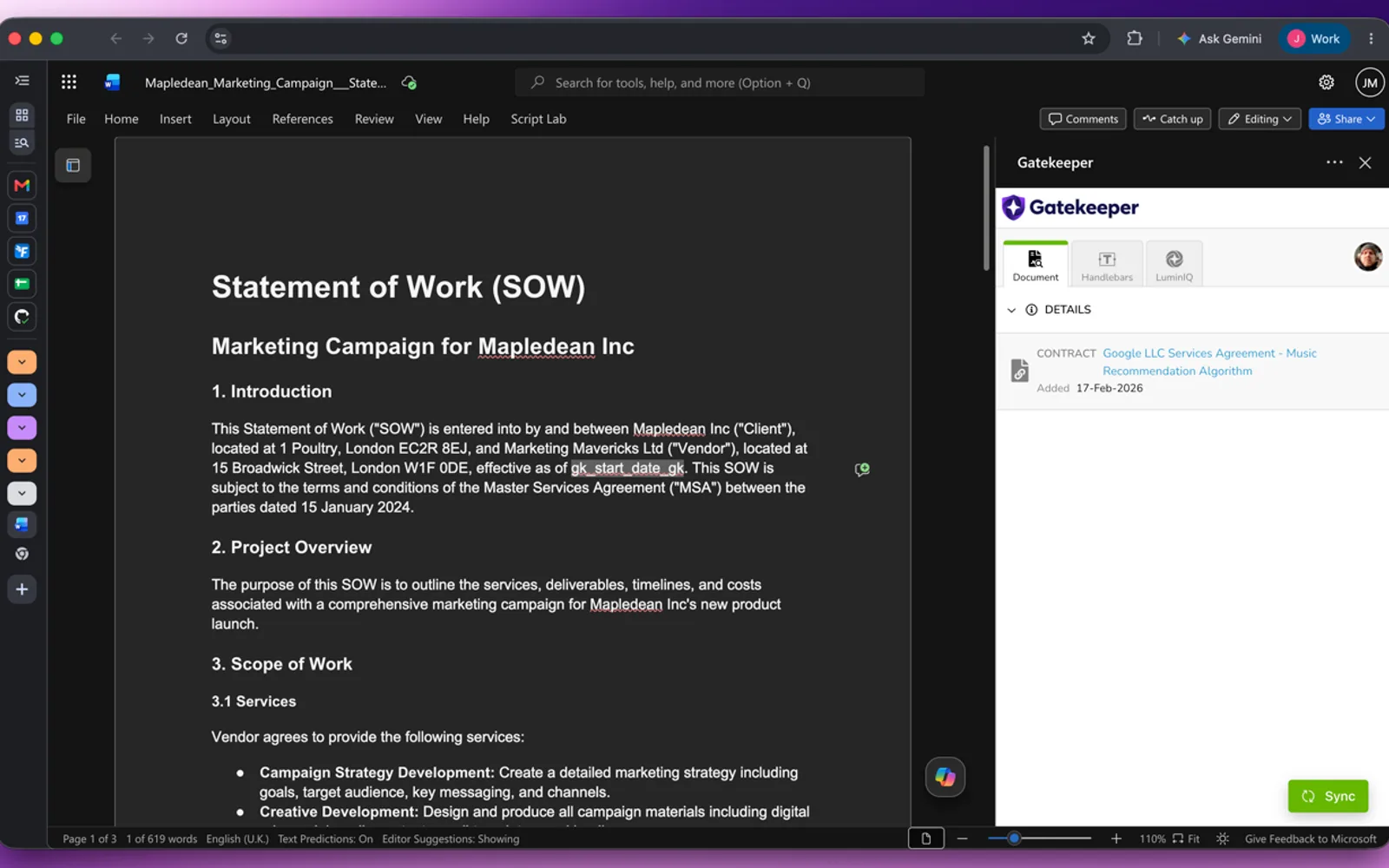Open Gatekeeper panel more options ellipsis
This screenshot has height=868, width=1389.
[1334, 162]
